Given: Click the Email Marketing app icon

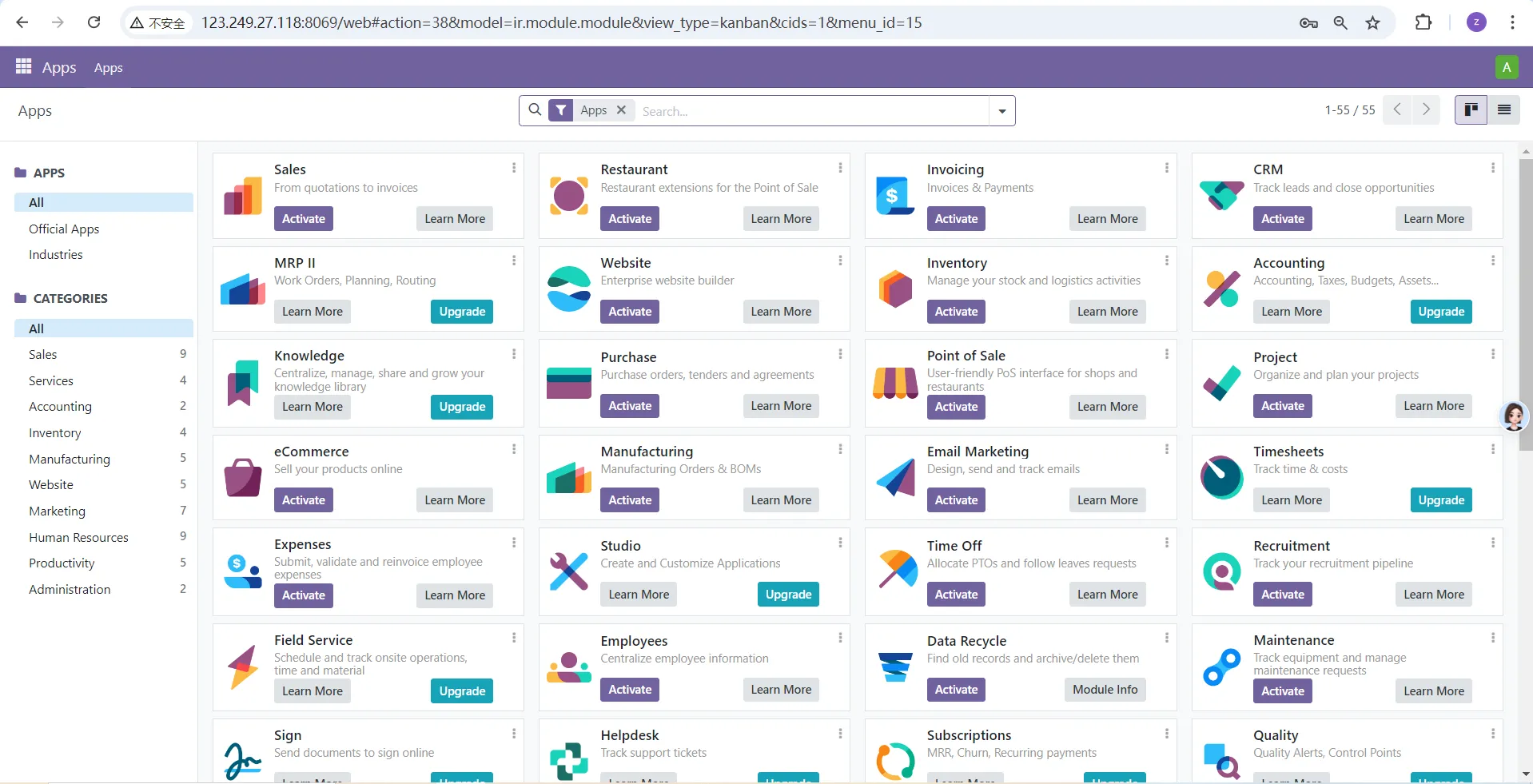Looking at the screenshot, I should [895, 478].
